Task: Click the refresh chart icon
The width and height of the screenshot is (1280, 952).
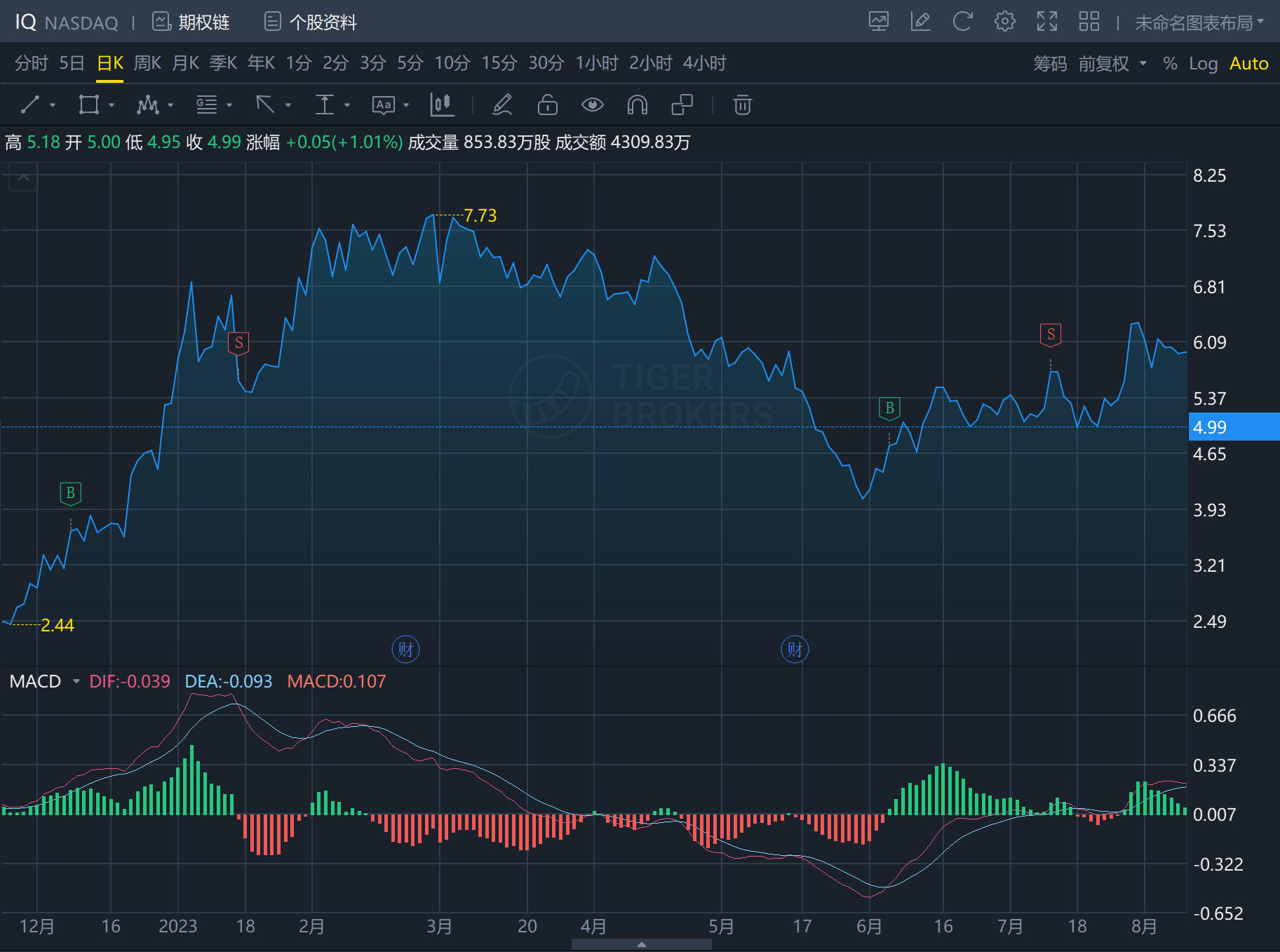Action: (962, 22)
